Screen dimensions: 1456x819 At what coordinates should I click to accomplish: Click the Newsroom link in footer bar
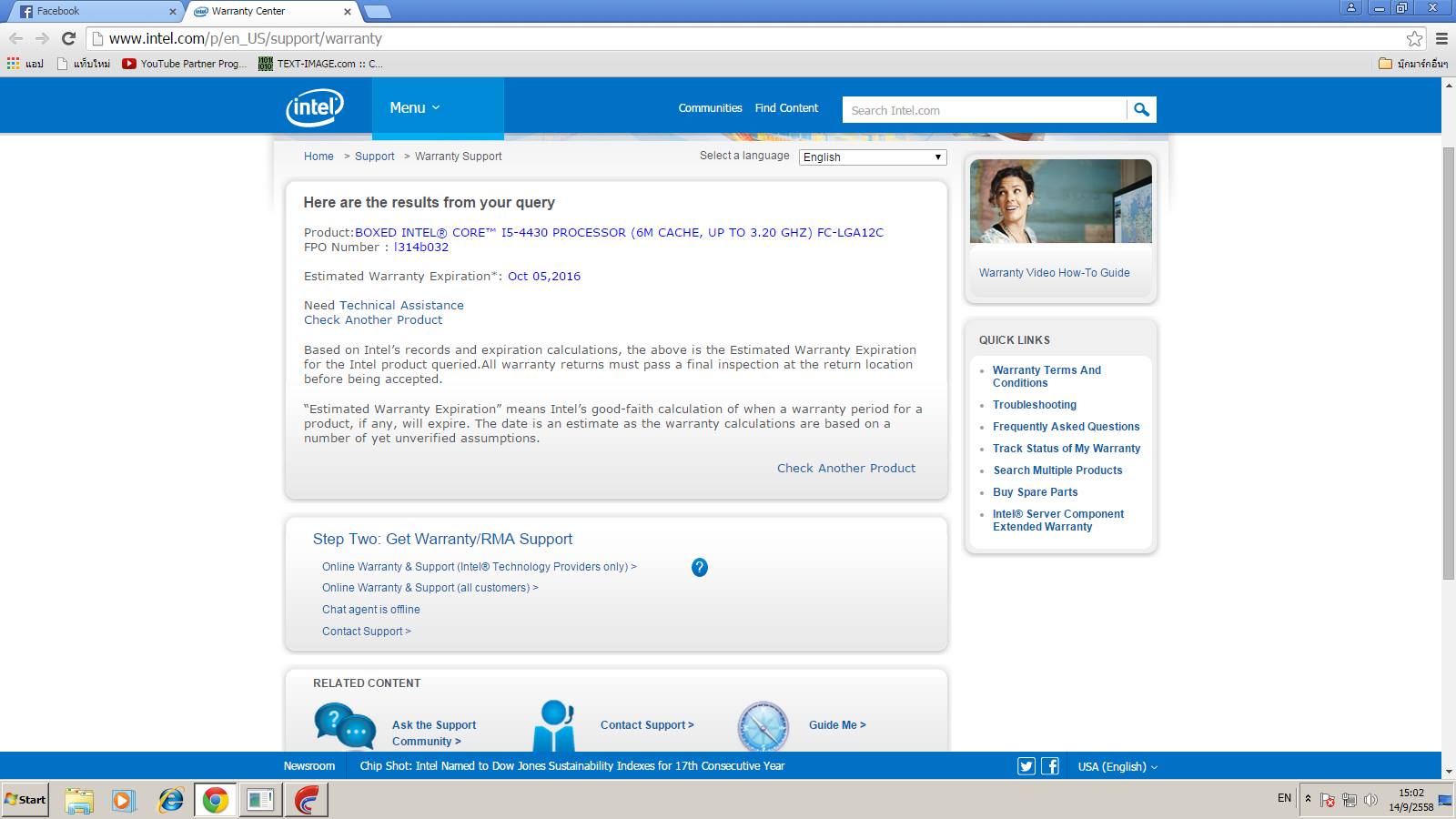point(309,766)
